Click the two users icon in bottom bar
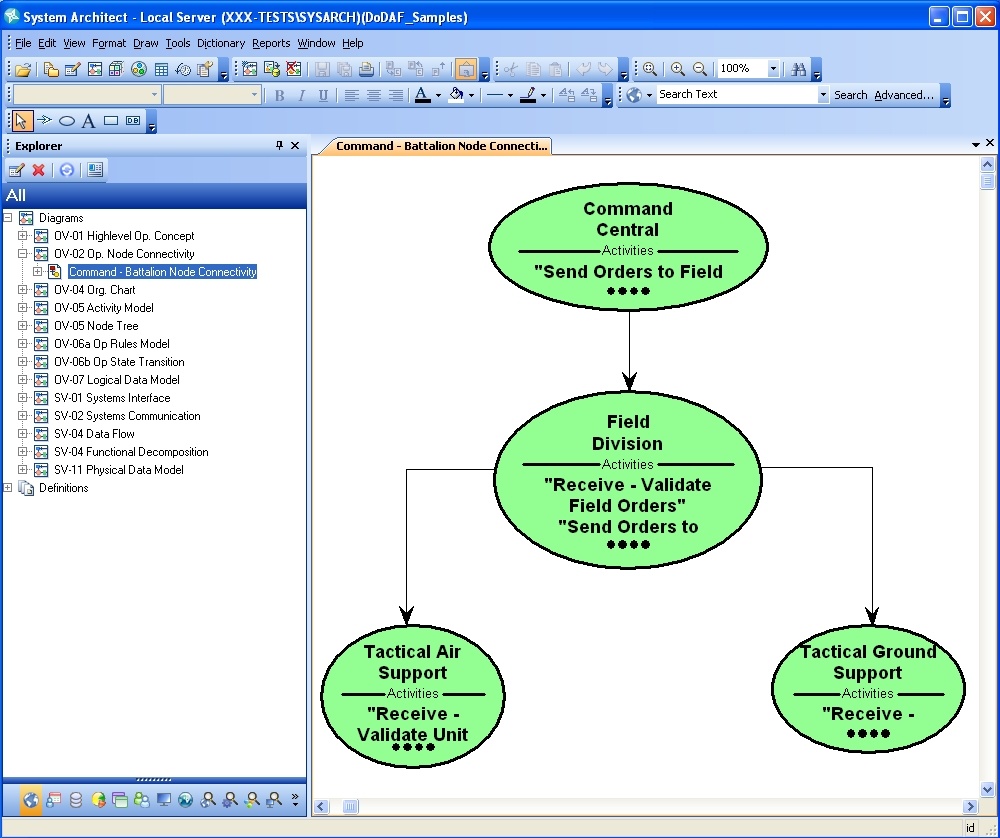 [x=142, y=800]
